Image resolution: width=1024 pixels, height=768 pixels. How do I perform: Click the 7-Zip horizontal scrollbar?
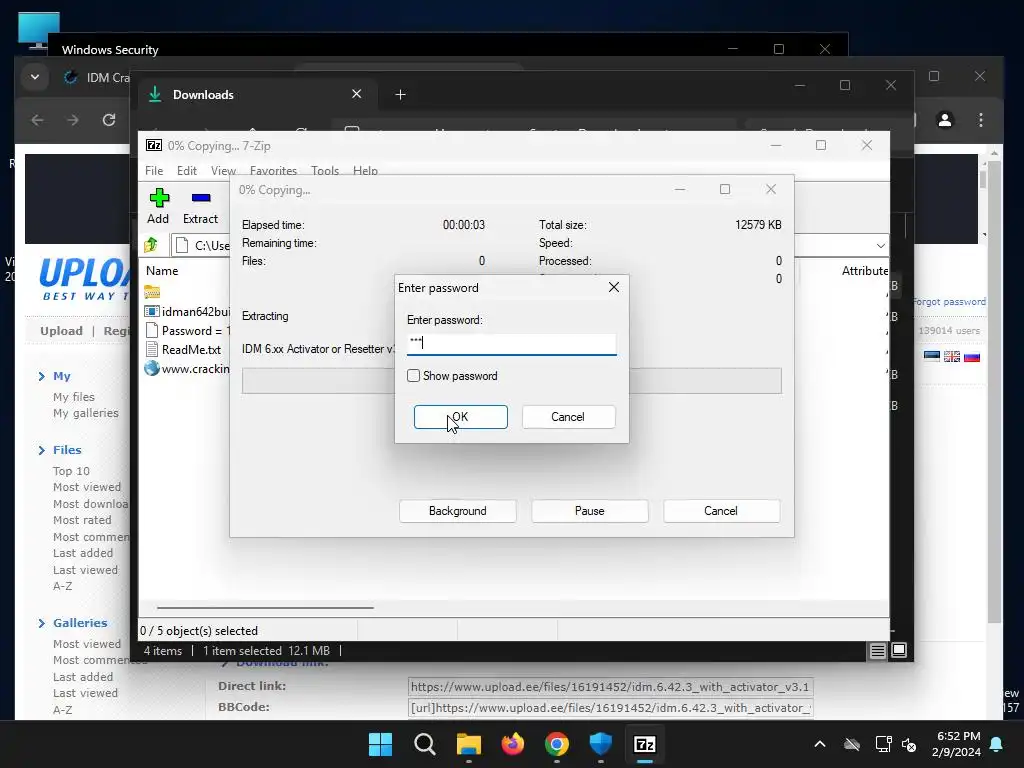(x=265, y=607)
